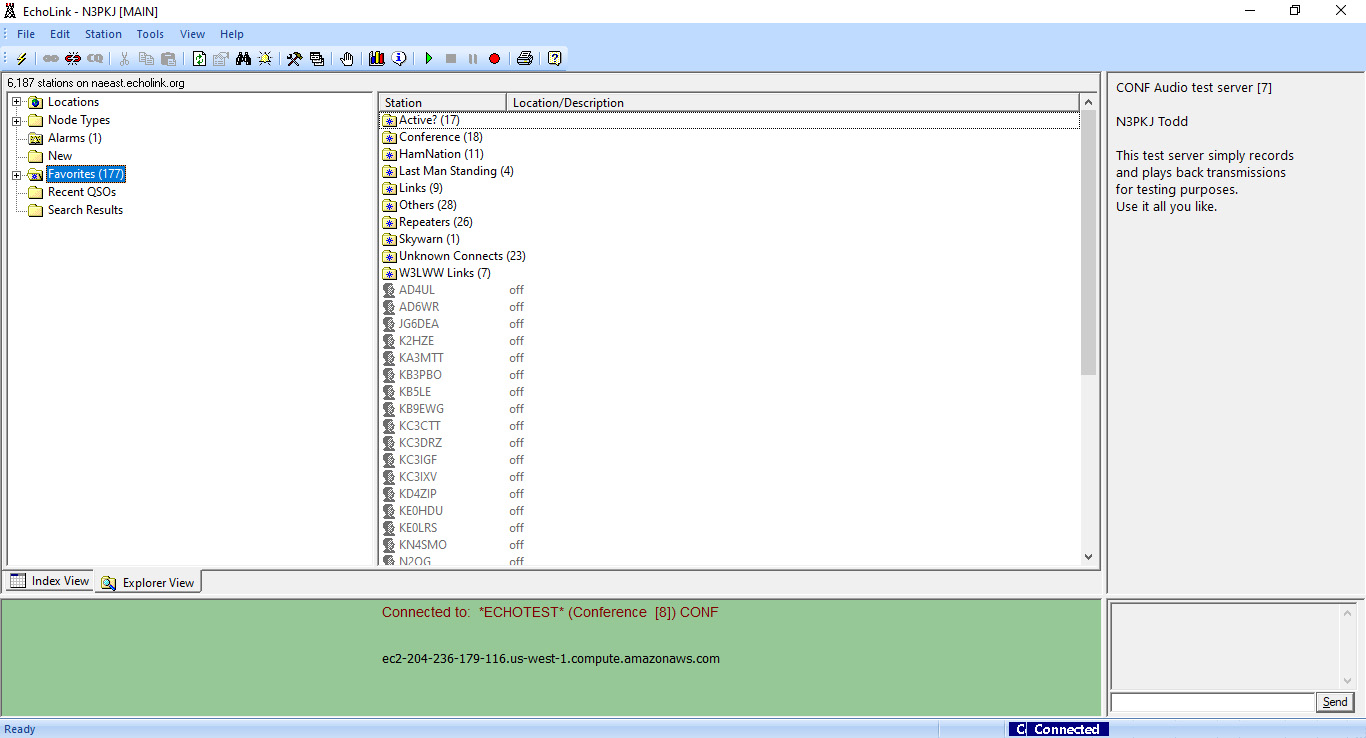Viewport: 1366px width, 738px height.
Task: Select station AD4UL in the list
Action: pos(417,290)
